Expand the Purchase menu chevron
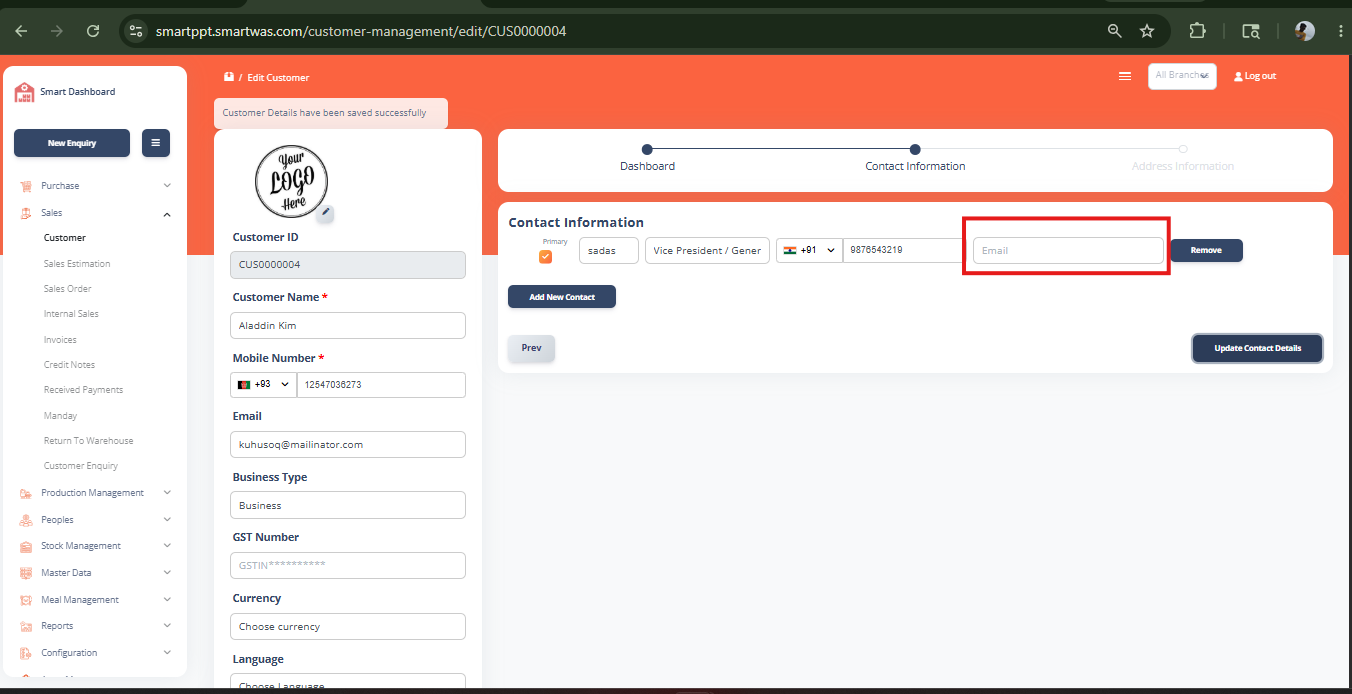This screenshot has height=694, width=1352. pos(167,186)
